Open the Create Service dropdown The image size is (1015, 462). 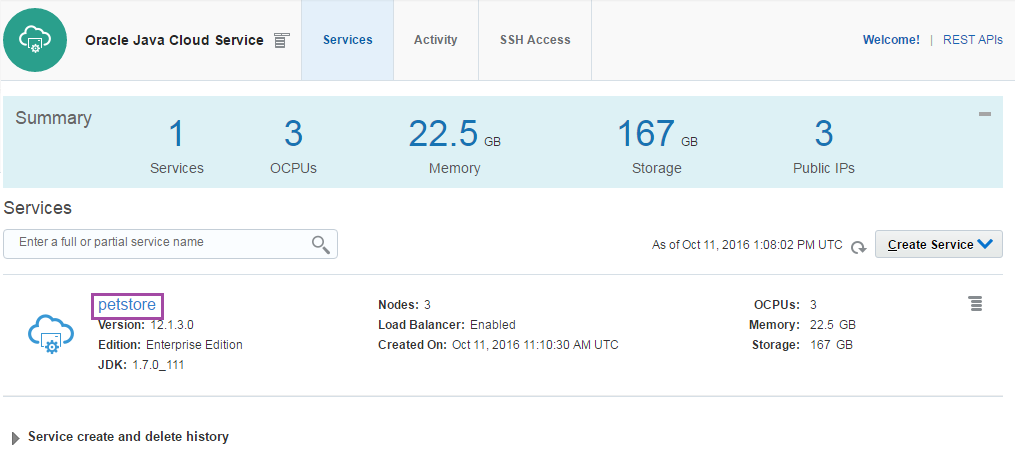pos(939,245)
